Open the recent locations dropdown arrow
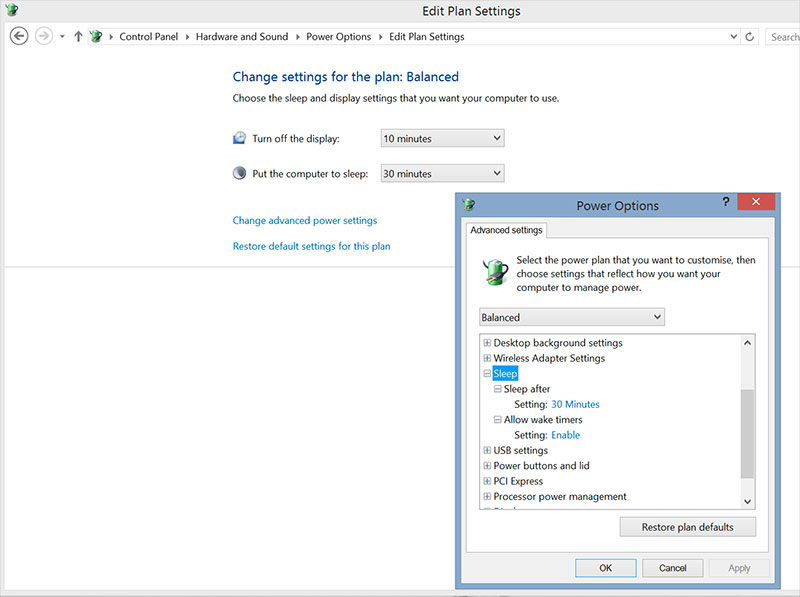Screen dimensions: 800x597 click(62, 37)
